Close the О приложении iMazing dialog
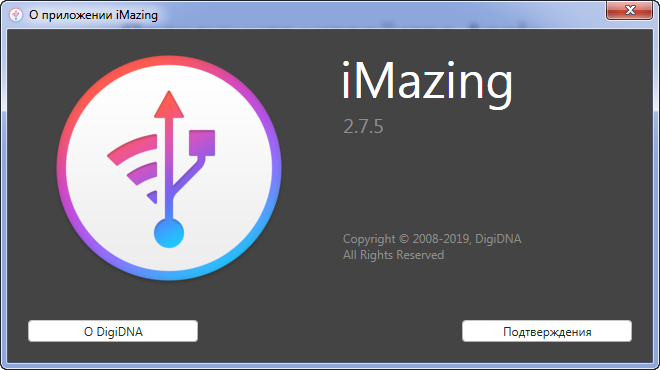 (x=629, y=10)
